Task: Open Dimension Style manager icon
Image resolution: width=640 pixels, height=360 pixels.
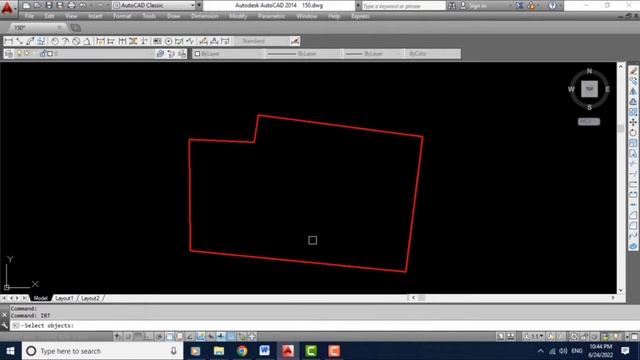Action: (295, 41)
